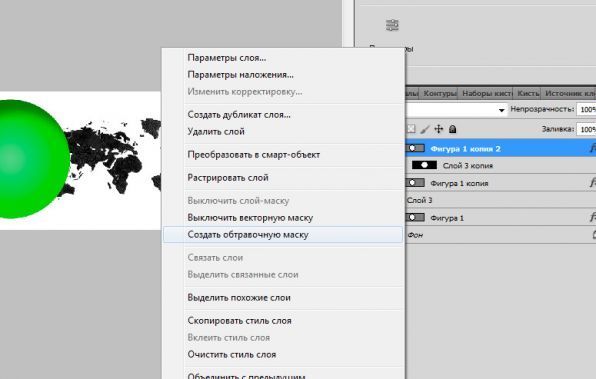Switch to the Источник клонов tab
This screenshot has height=379, width=596.
(569, 93)
